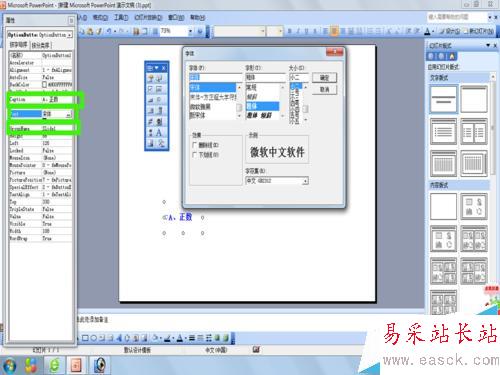
Task: Click the font style input field
Action: [265, 77]
